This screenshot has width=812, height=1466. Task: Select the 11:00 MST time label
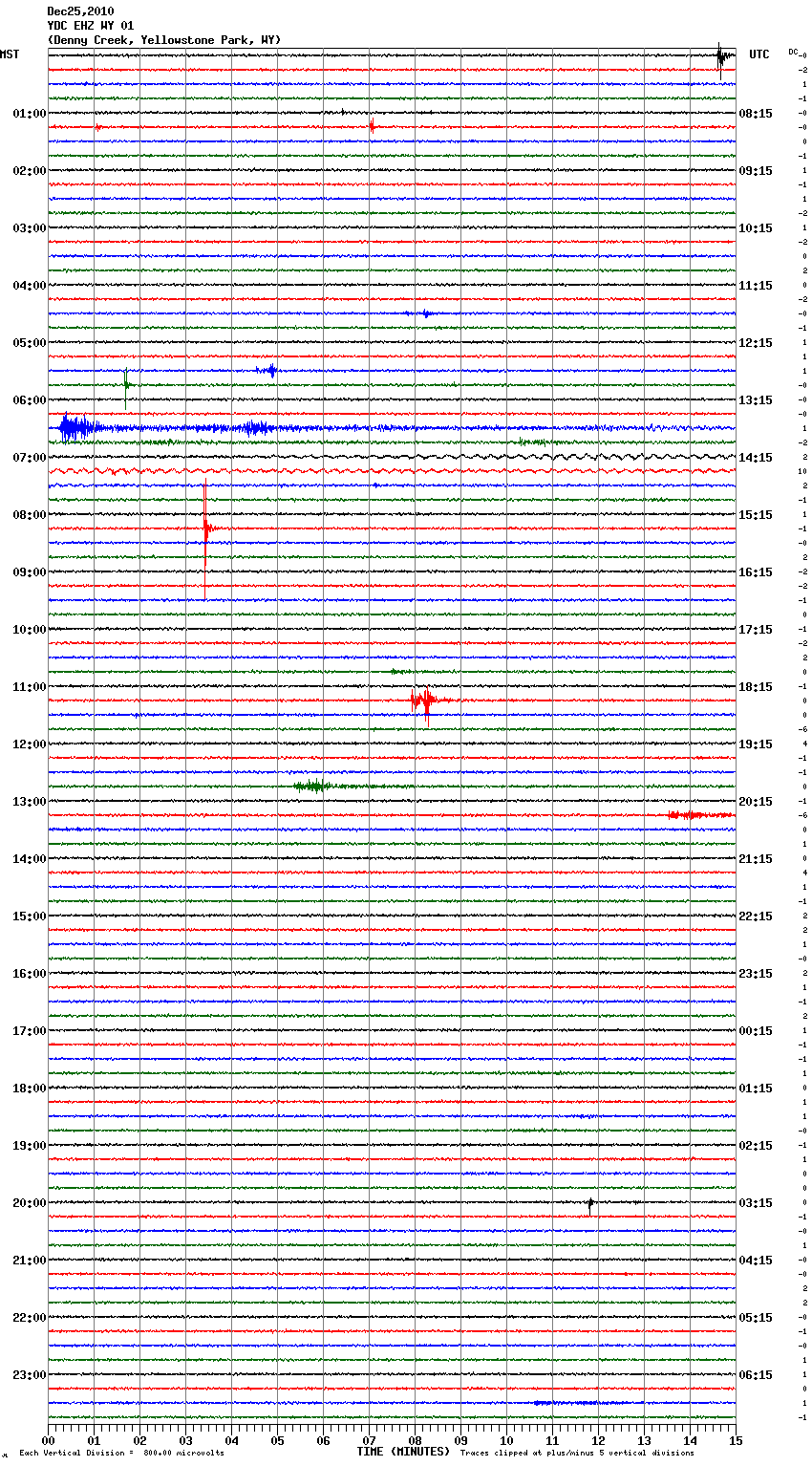[30, 687]
